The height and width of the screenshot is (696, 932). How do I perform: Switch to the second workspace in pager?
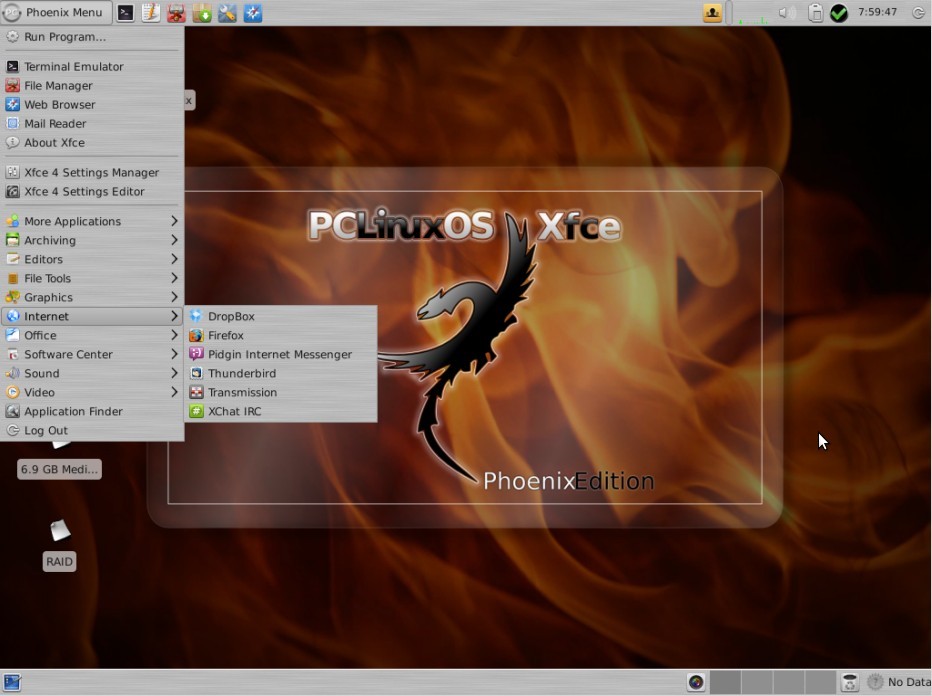coord(757,682)
